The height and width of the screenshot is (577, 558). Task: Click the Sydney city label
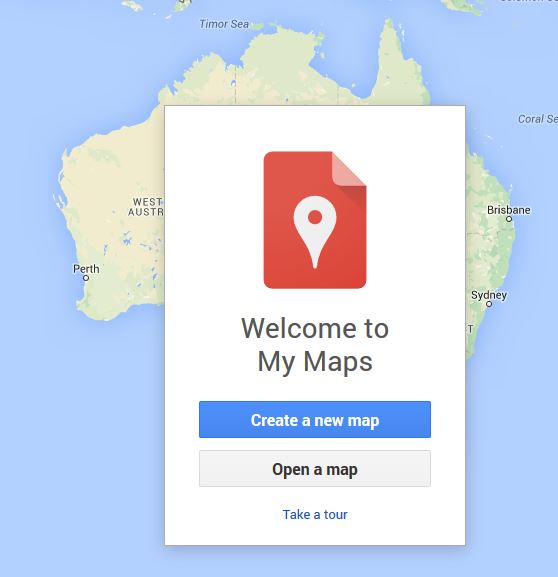point(489,295)
